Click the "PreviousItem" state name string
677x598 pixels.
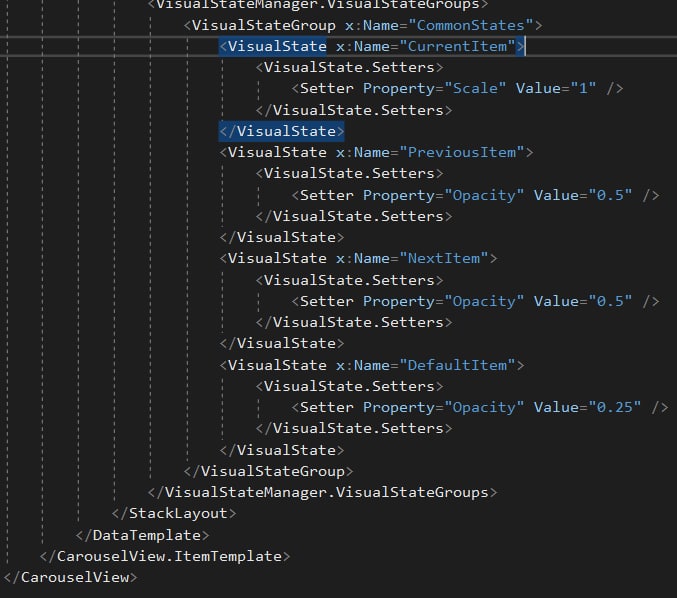coord(462,152)
